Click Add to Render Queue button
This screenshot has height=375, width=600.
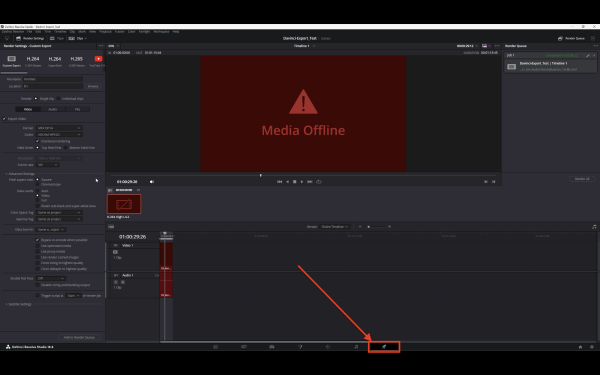pyautogui.click(x=79, y=338)
